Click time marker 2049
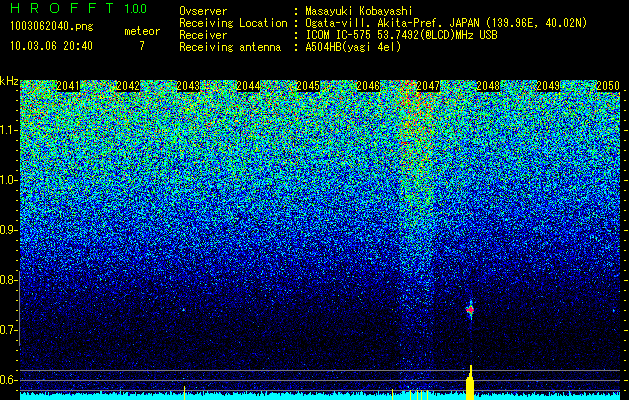 click(548, 86)
